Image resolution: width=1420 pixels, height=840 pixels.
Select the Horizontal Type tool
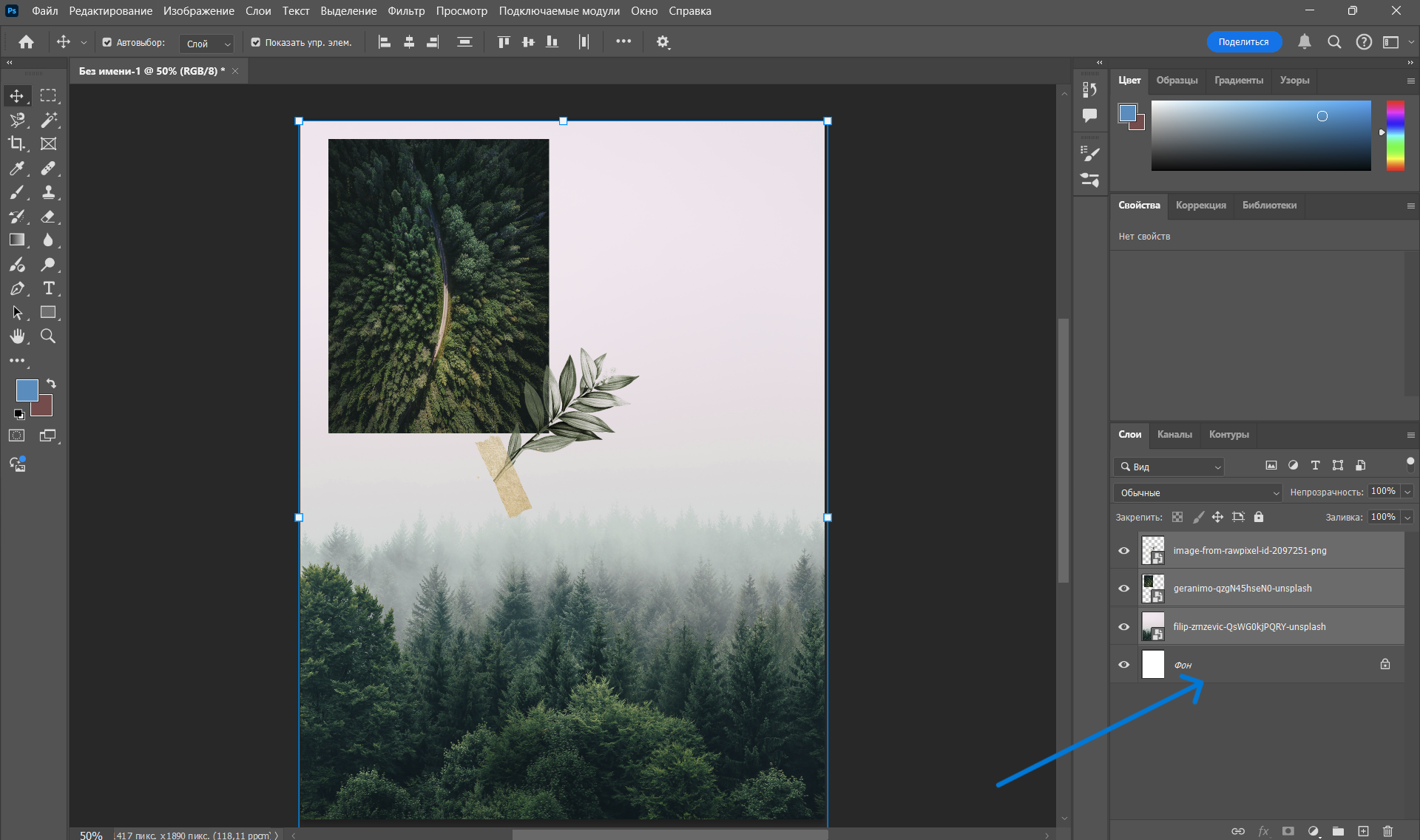[x=49, y=288]
